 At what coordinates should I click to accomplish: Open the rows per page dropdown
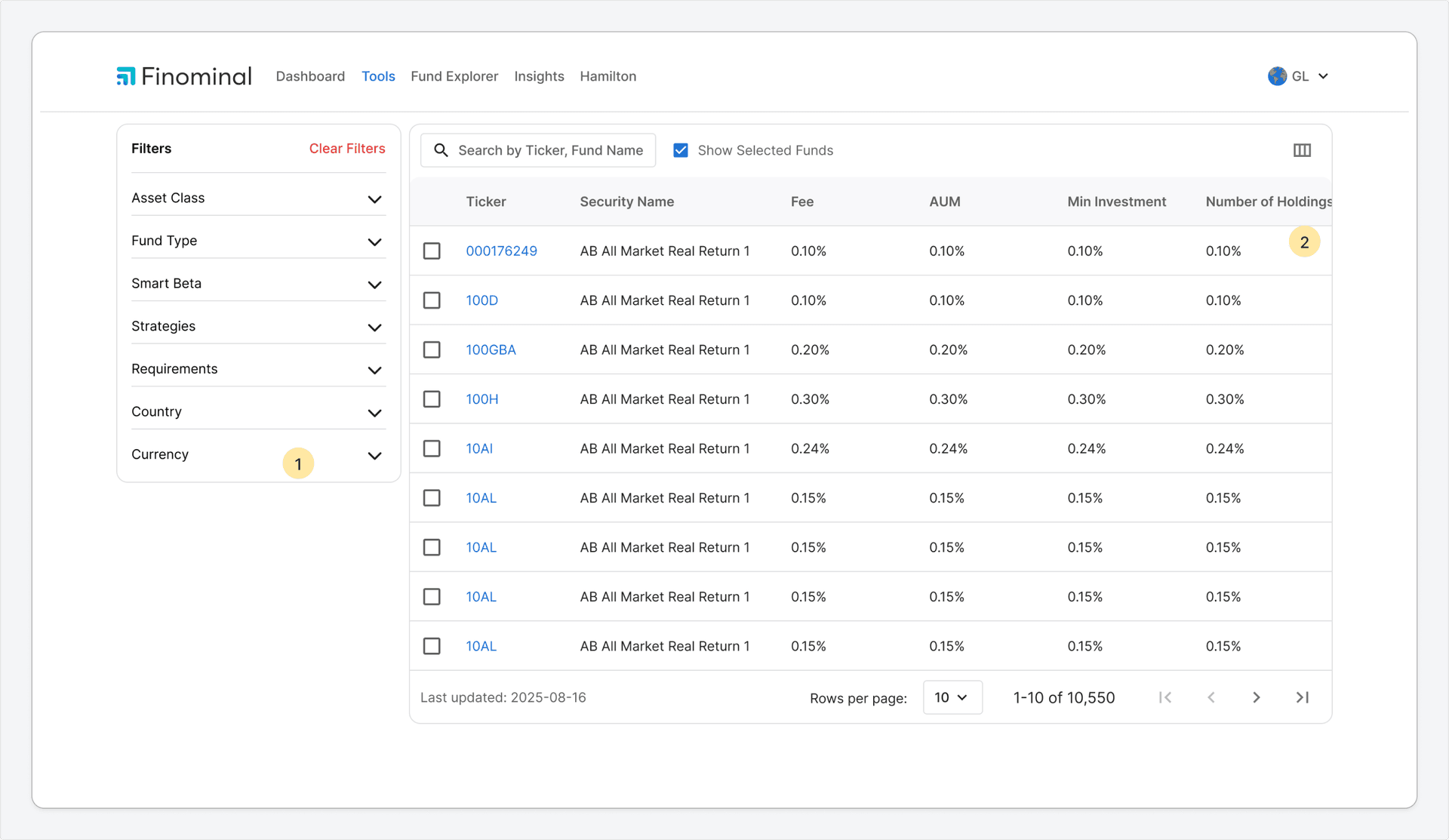click(952, 697)
